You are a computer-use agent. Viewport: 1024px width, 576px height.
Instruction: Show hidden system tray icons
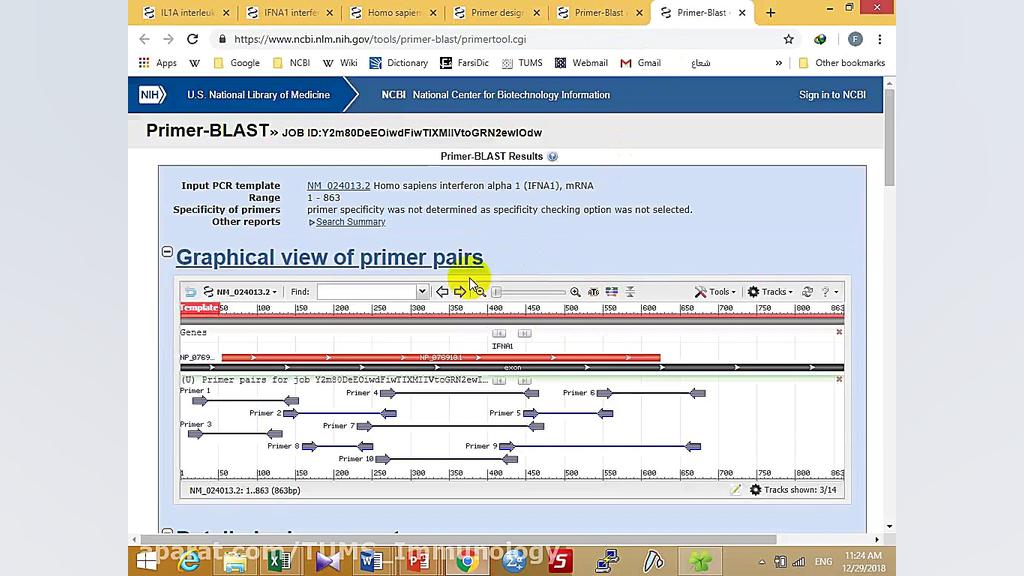[761, 562]
